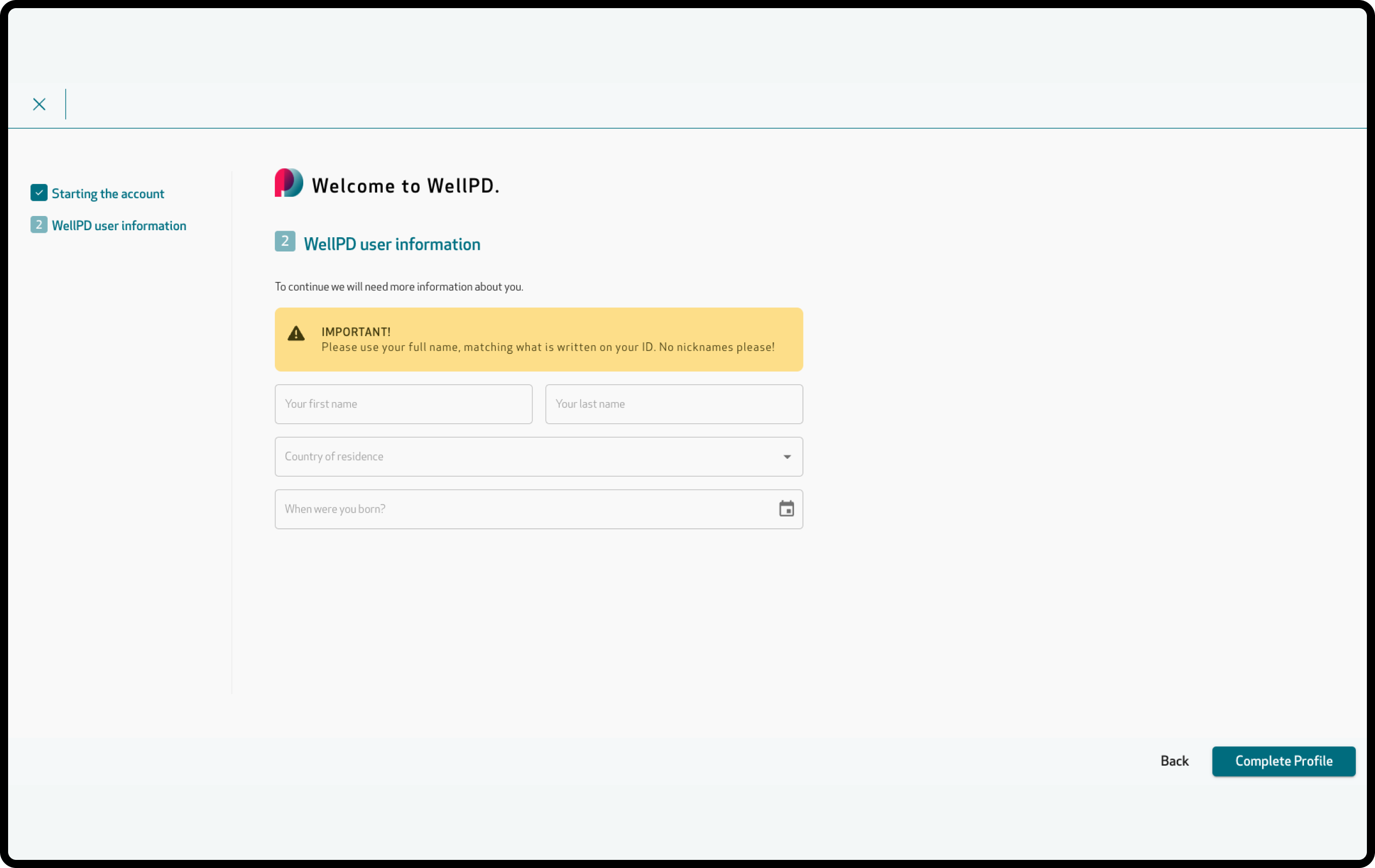This screenshot has height=868, width=1375.
Task: Click the 'To continue we will need' text
Action: (399, 286)
